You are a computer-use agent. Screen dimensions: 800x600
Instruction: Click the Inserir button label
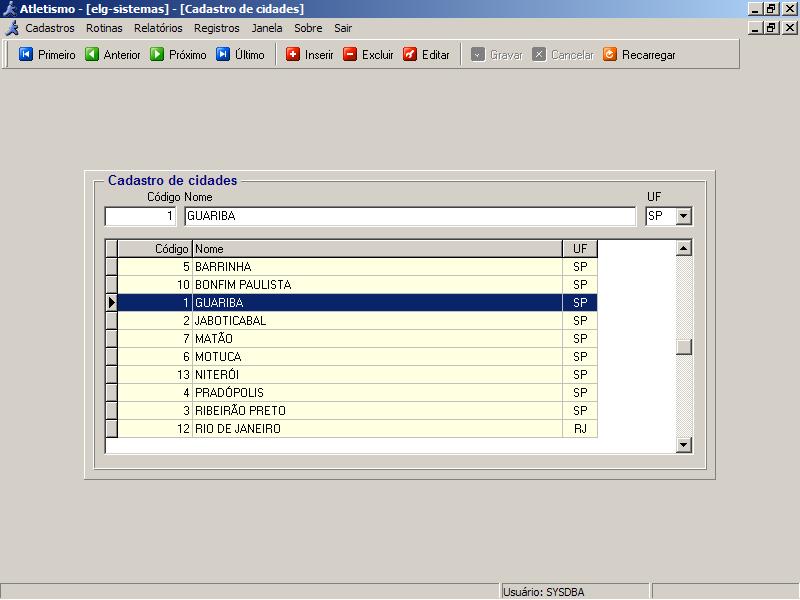click(319, 55)
